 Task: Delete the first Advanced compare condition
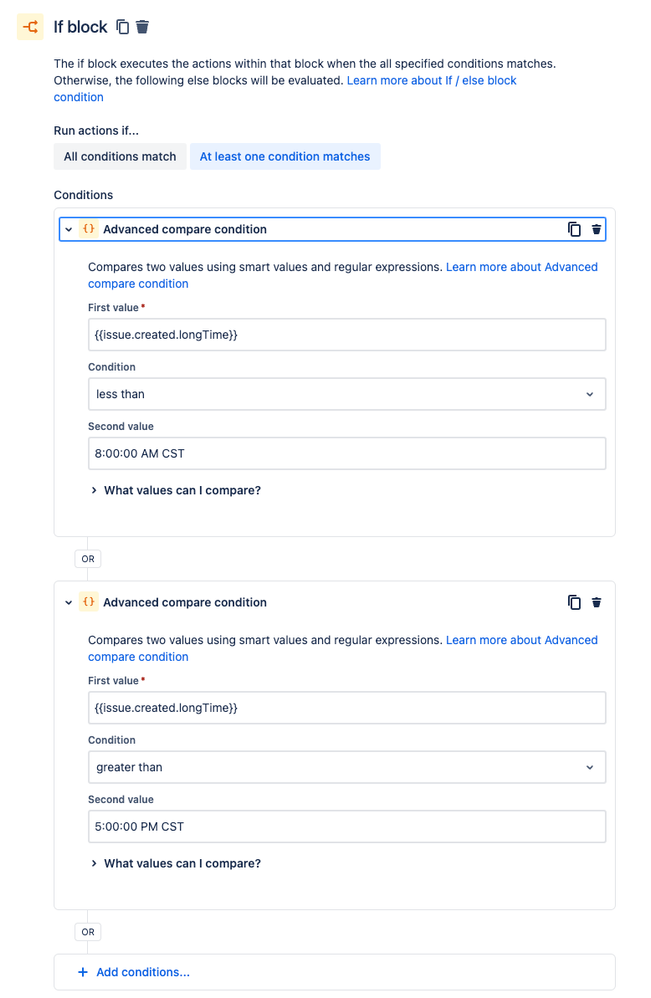point(597,229)
